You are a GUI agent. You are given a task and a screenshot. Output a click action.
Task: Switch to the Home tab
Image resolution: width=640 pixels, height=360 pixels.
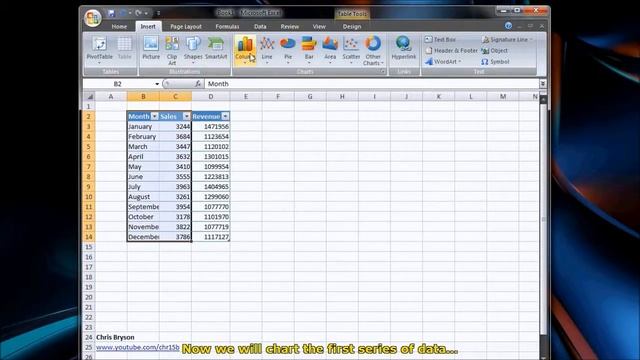pos(119,27)
